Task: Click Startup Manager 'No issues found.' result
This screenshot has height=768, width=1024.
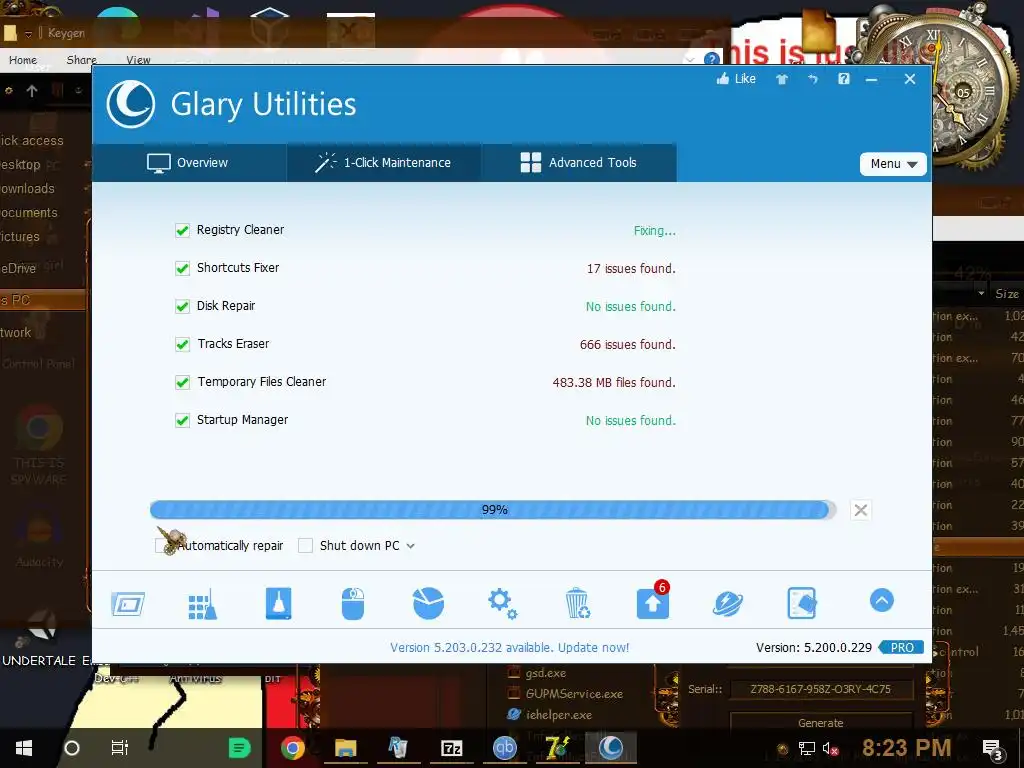Action: click(631, 420)
